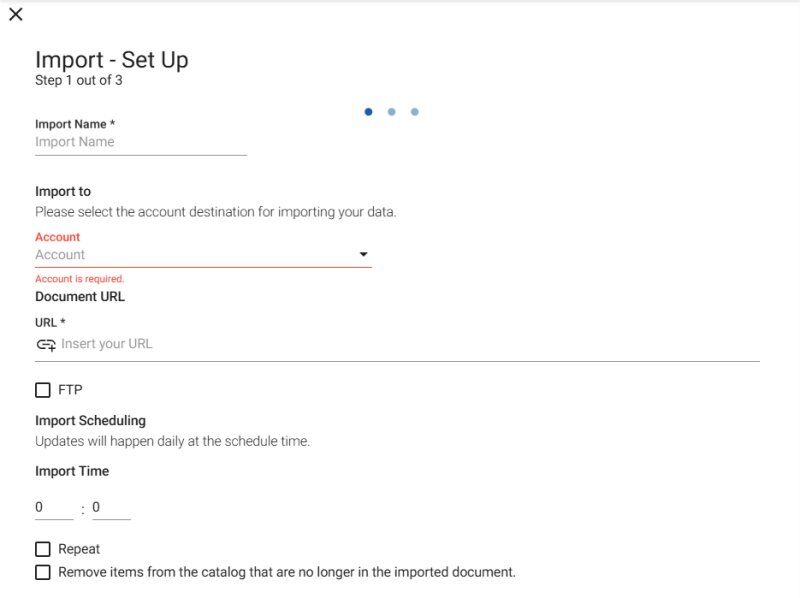Toggle the Repeat checkbox

coord(43,549)
